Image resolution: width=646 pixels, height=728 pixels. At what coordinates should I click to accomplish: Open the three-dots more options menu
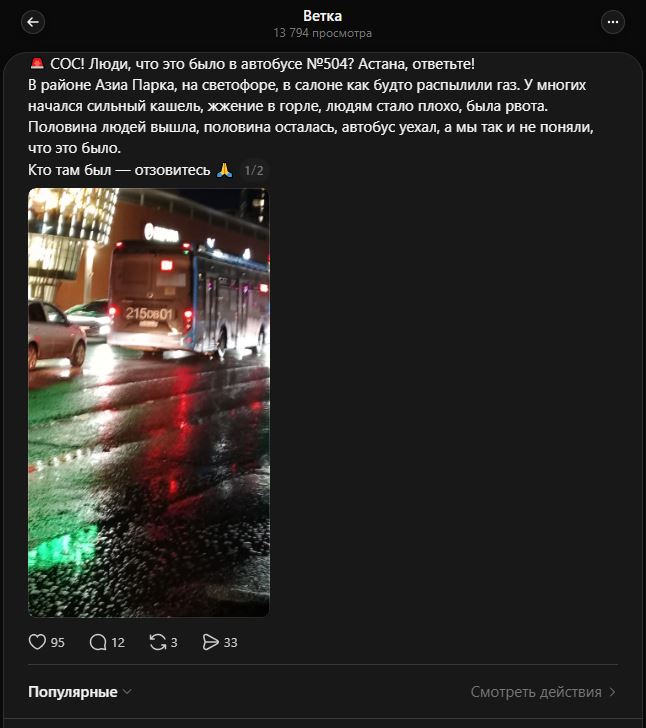click(613, 22)
